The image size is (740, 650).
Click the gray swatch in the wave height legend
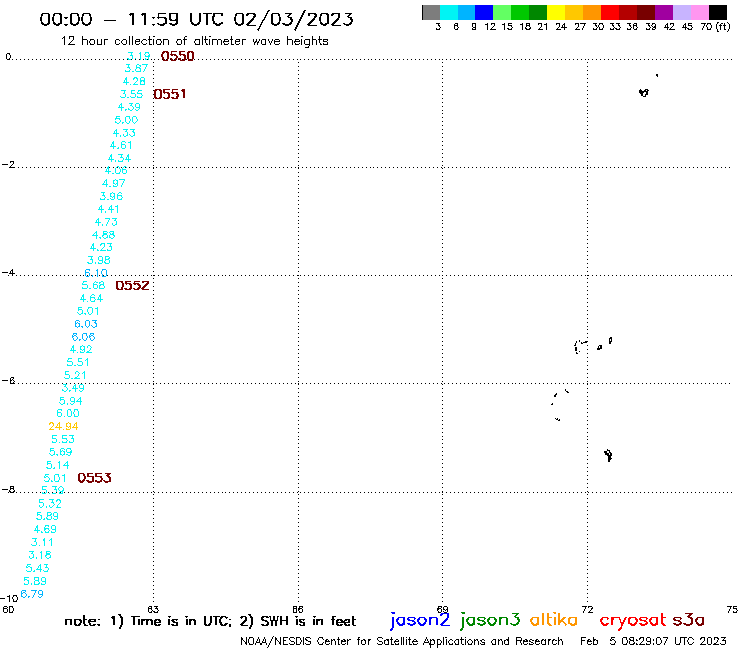tap(431, 12)
